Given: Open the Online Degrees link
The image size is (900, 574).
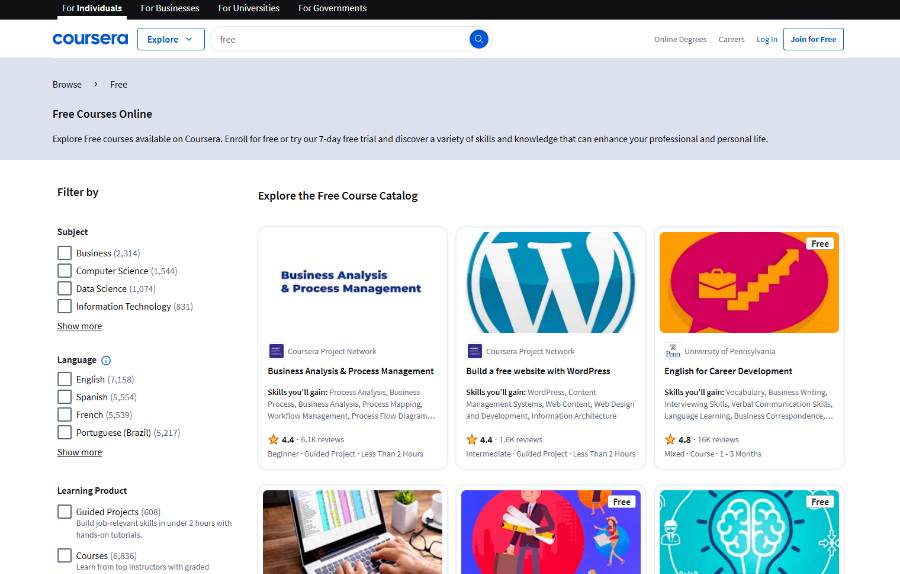Looking at the screenshot, I should [680, 40].
